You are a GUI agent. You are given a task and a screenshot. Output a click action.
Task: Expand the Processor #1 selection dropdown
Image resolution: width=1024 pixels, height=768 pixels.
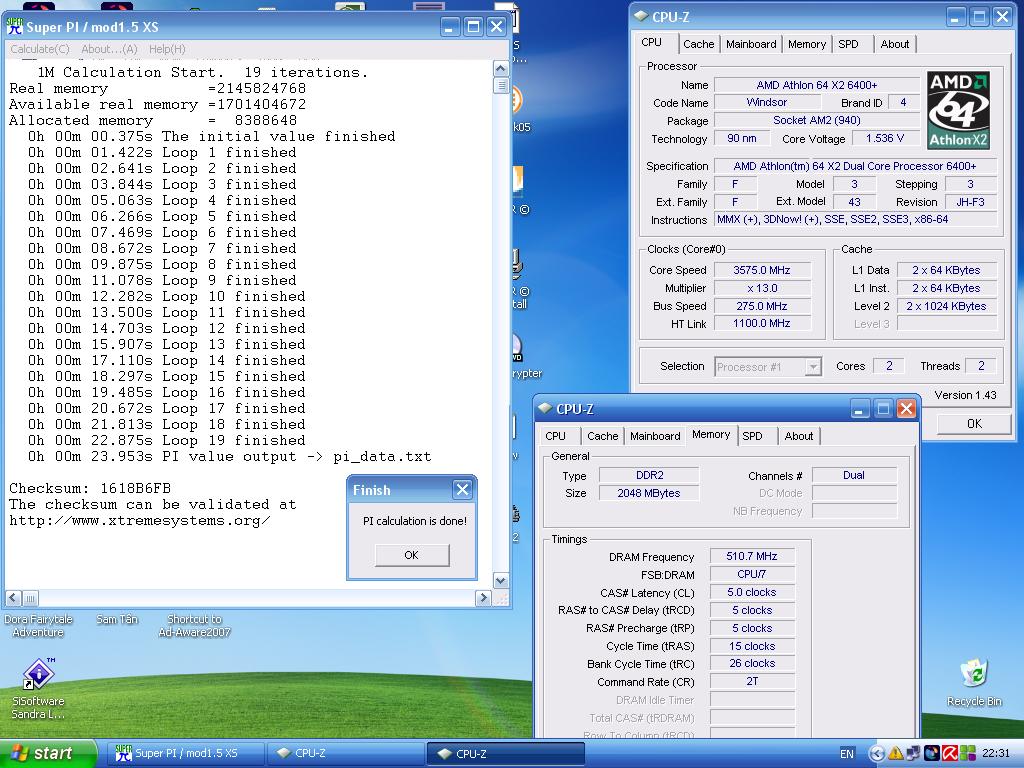813,367
